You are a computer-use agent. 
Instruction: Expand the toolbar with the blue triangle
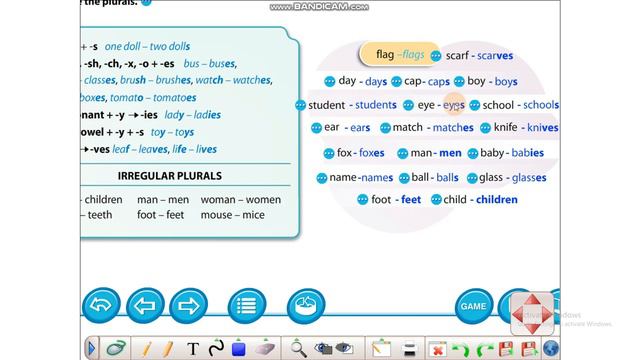coord(91,349)
